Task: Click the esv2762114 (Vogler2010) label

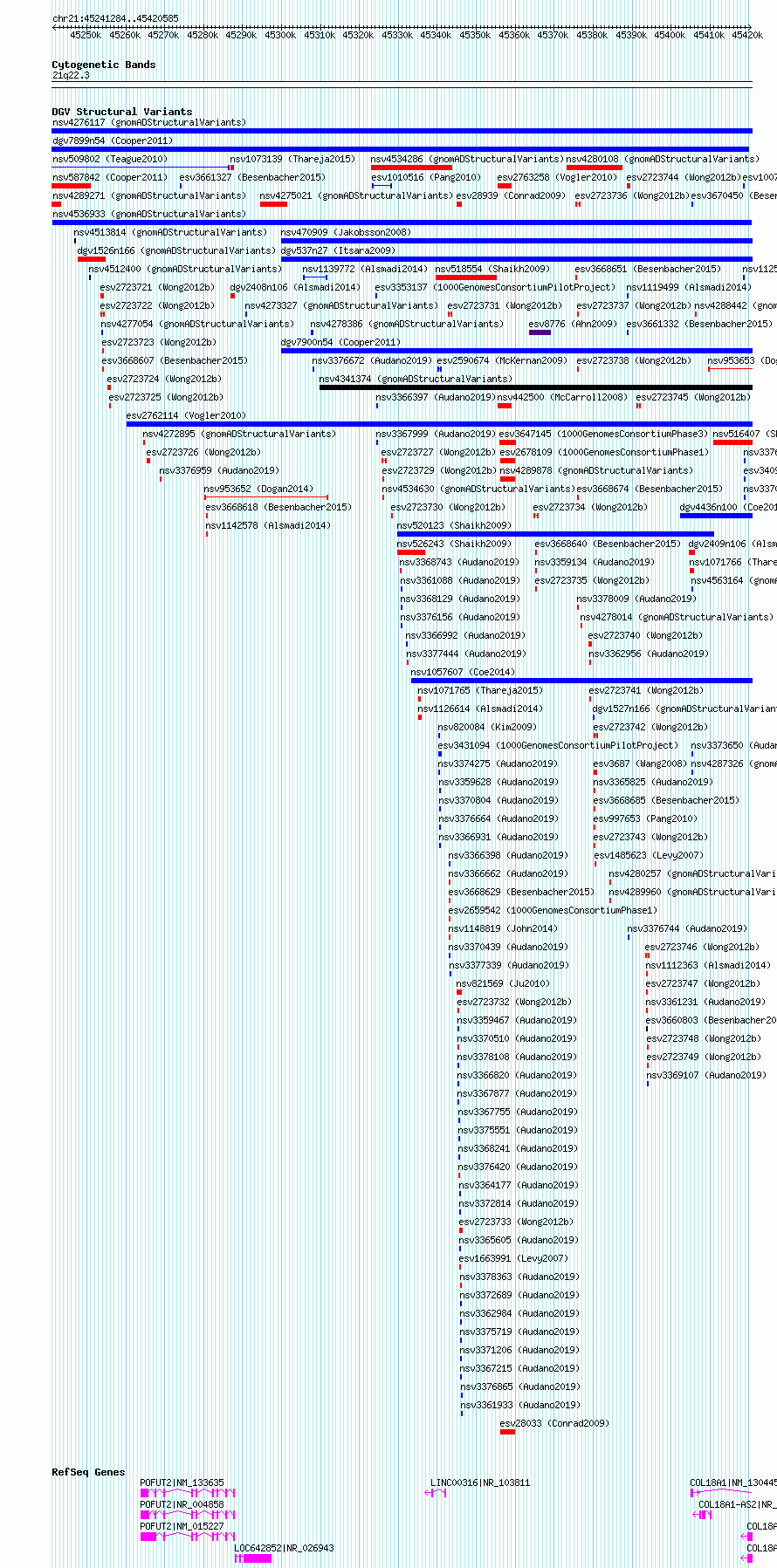Action: pyautogui.click(x=186, y=415)
